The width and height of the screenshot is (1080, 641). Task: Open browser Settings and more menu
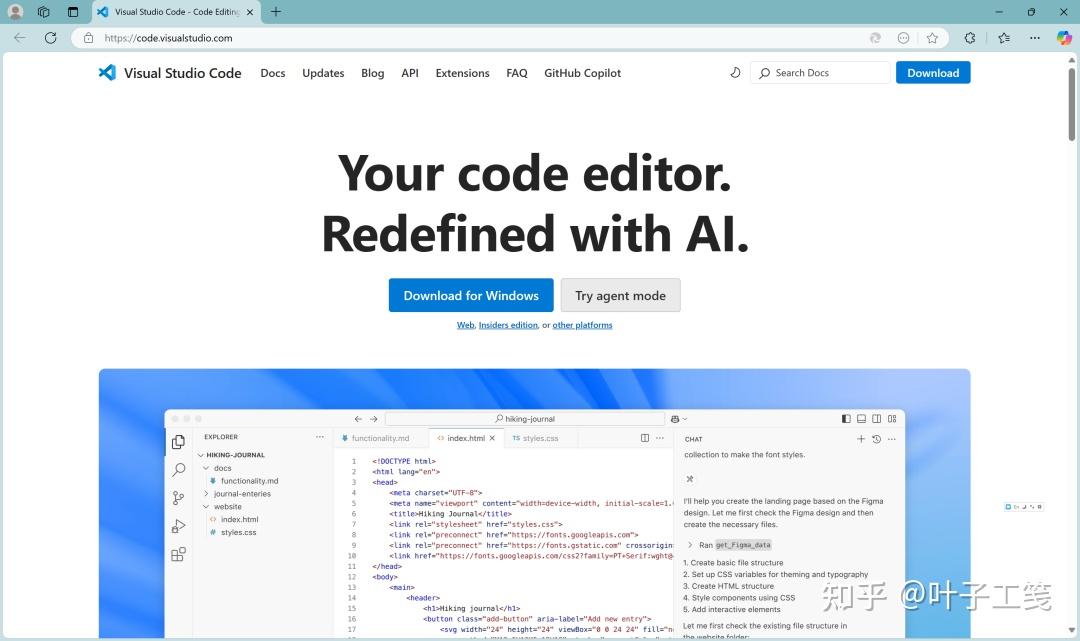point(1035,38)
